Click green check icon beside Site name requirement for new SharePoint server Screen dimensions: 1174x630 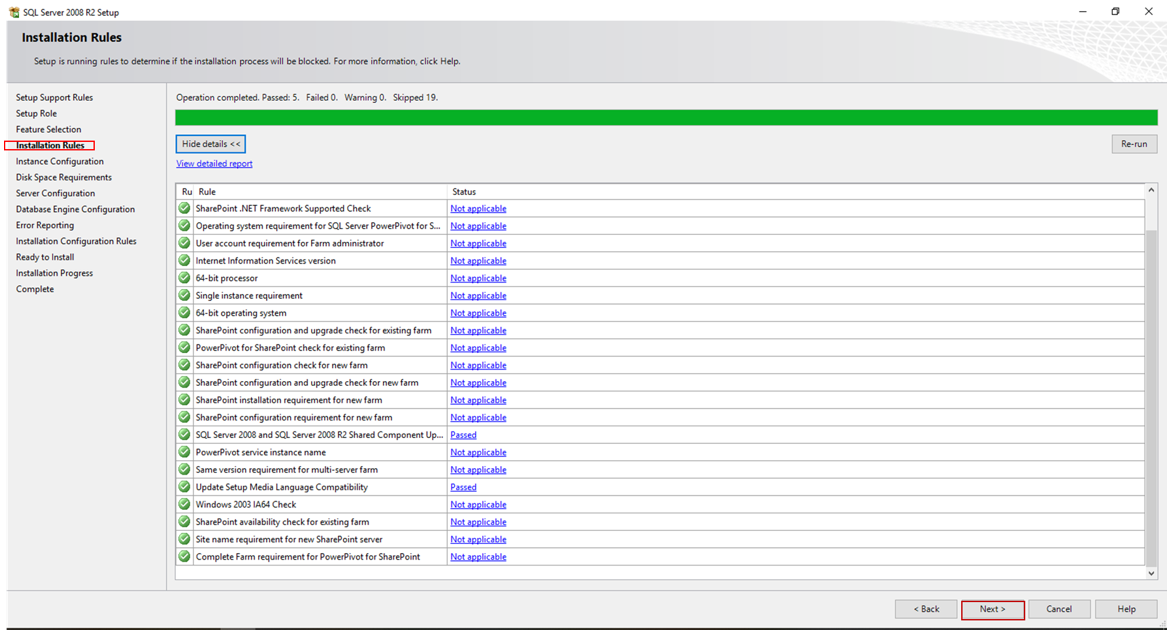click(x=184, y=539)
